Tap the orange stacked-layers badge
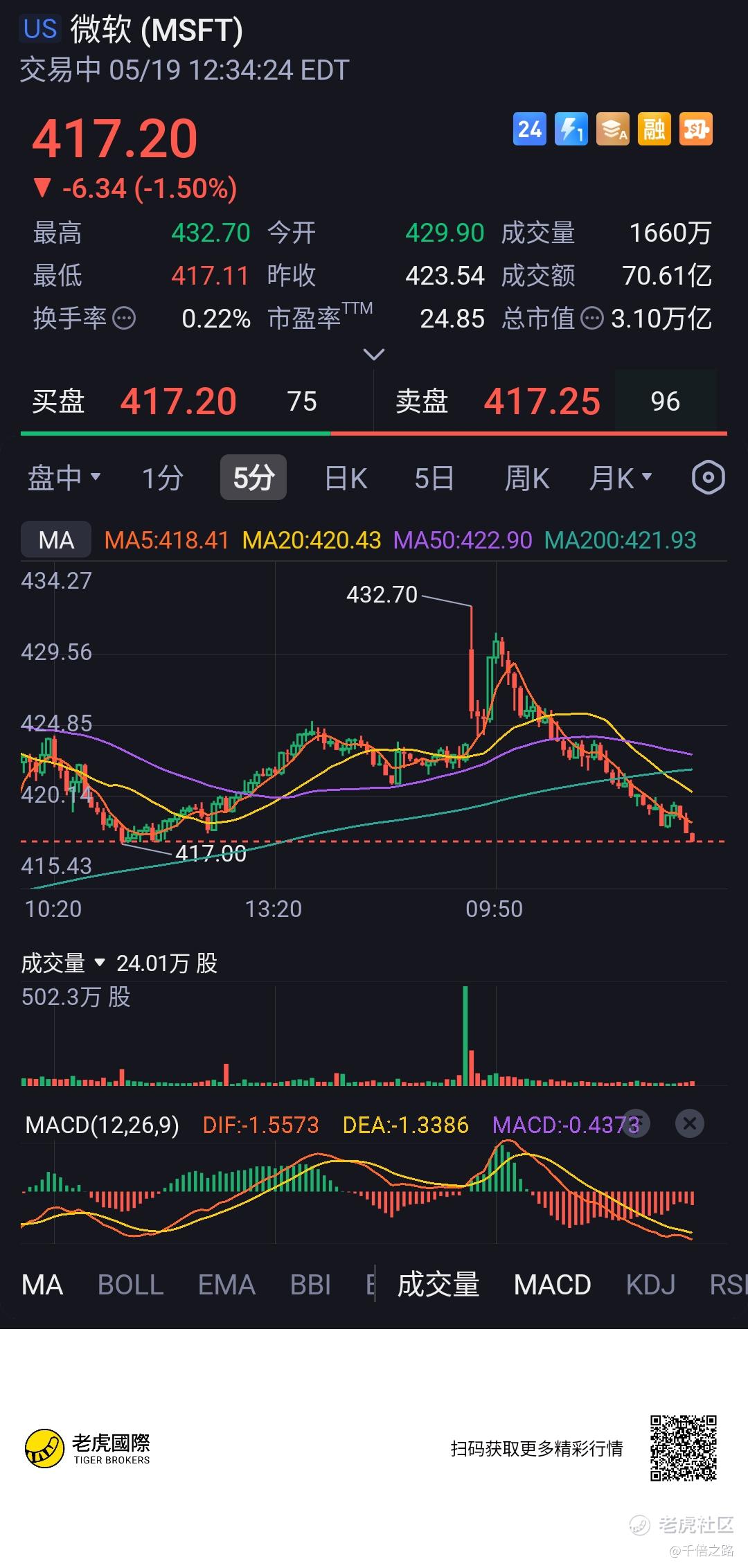This screenshot has width=748, height=1568. click(613, 129)
